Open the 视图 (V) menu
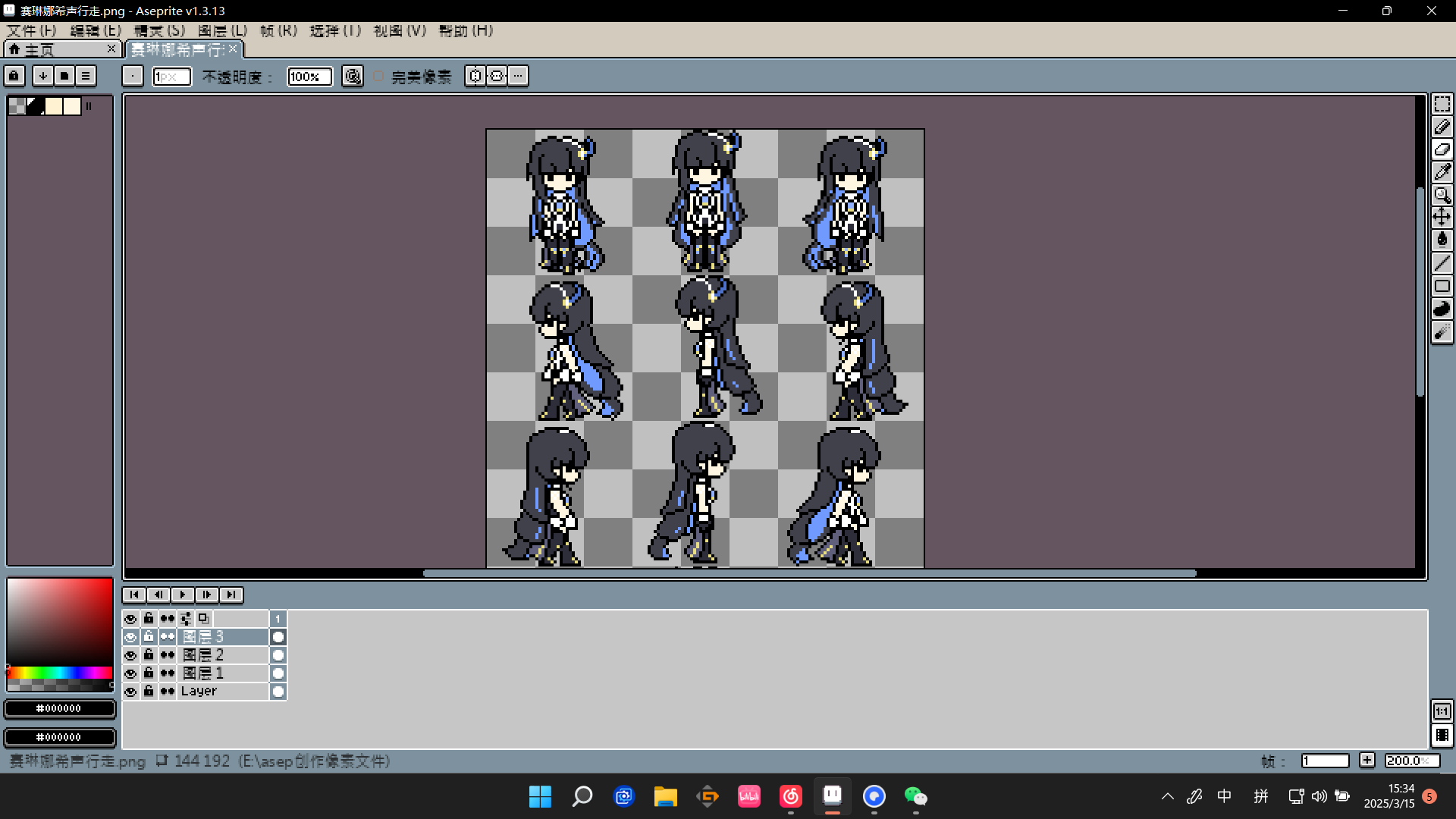 coord(400,31)
